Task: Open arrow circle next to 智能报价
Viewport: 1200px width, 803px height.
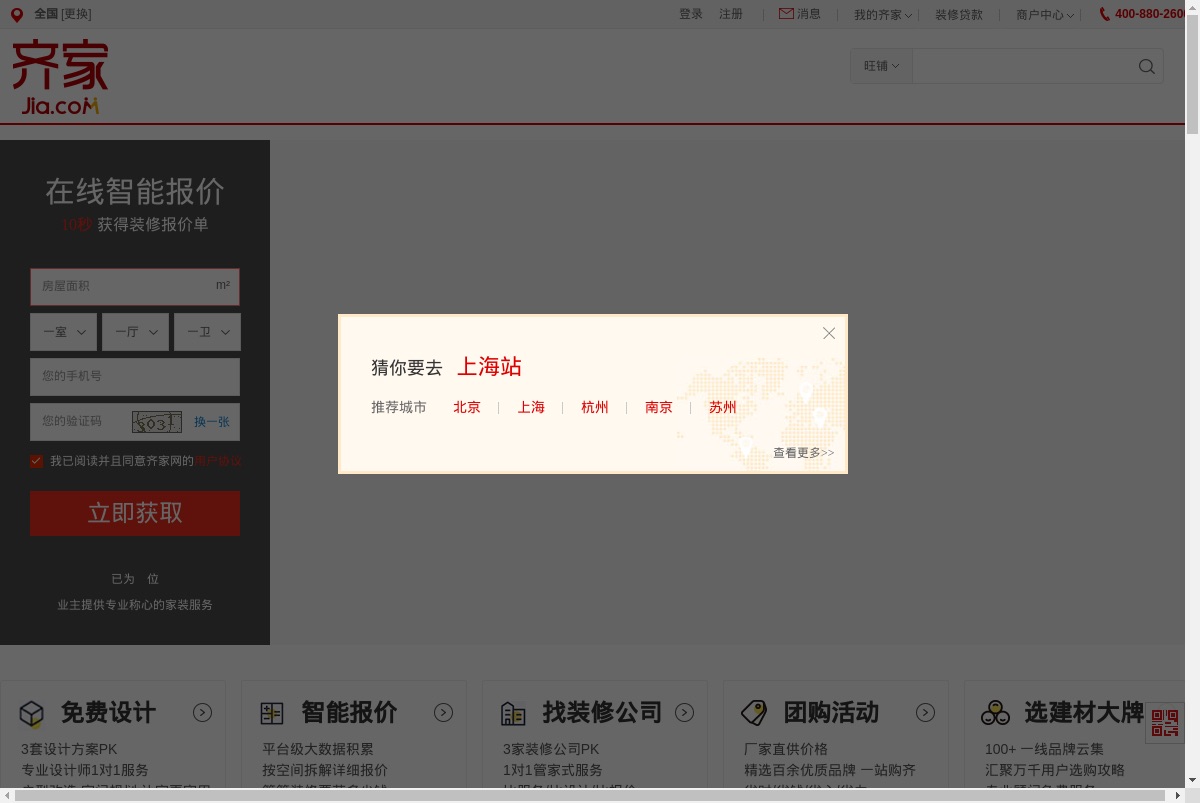Action: click(x=444, y=712)
